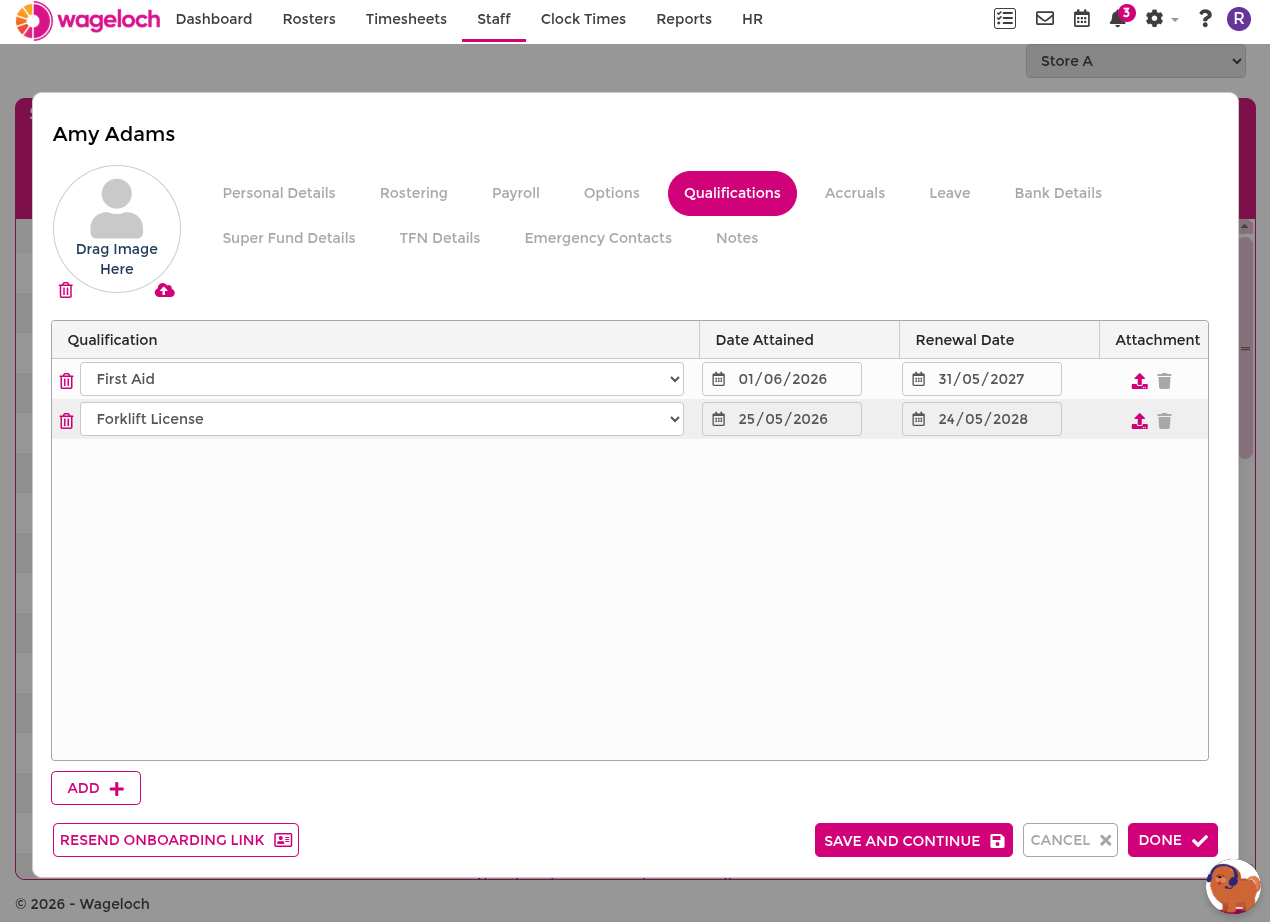
Task: Open the support chat mascot icon
Action: [x=1233, y=886]
